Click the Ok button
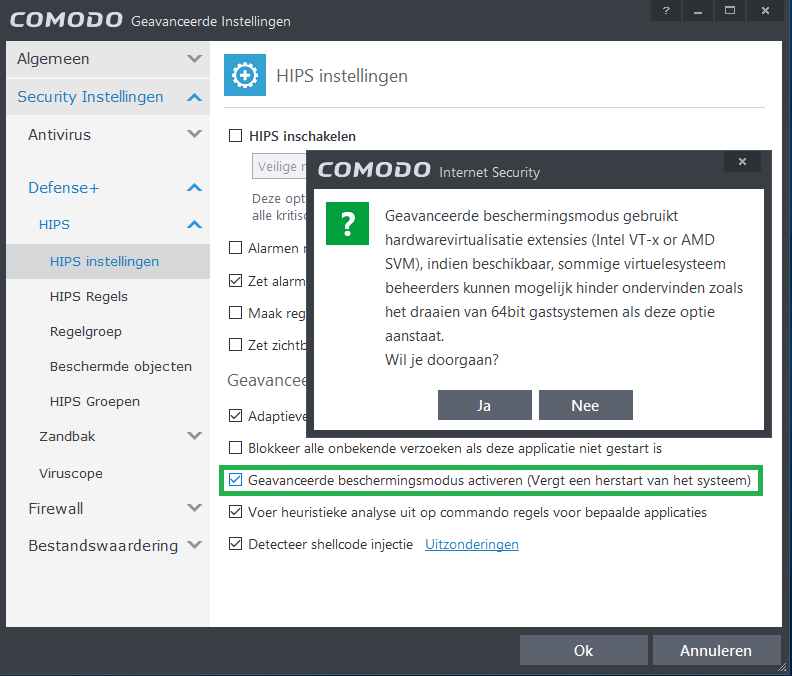 point(584,650)
